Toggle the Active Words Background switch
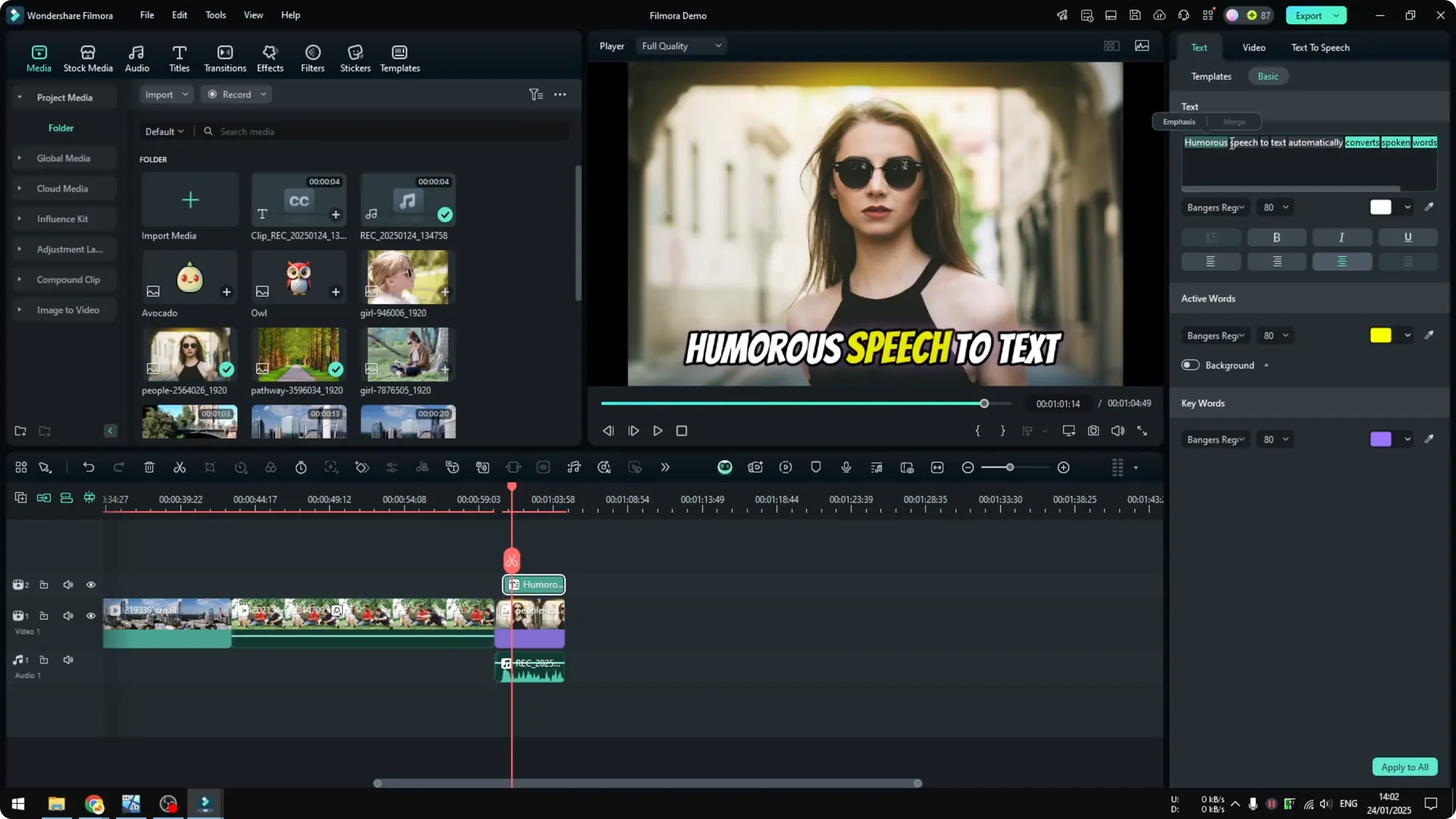This screenshot has width=1456, height=819. [1191, 366]
